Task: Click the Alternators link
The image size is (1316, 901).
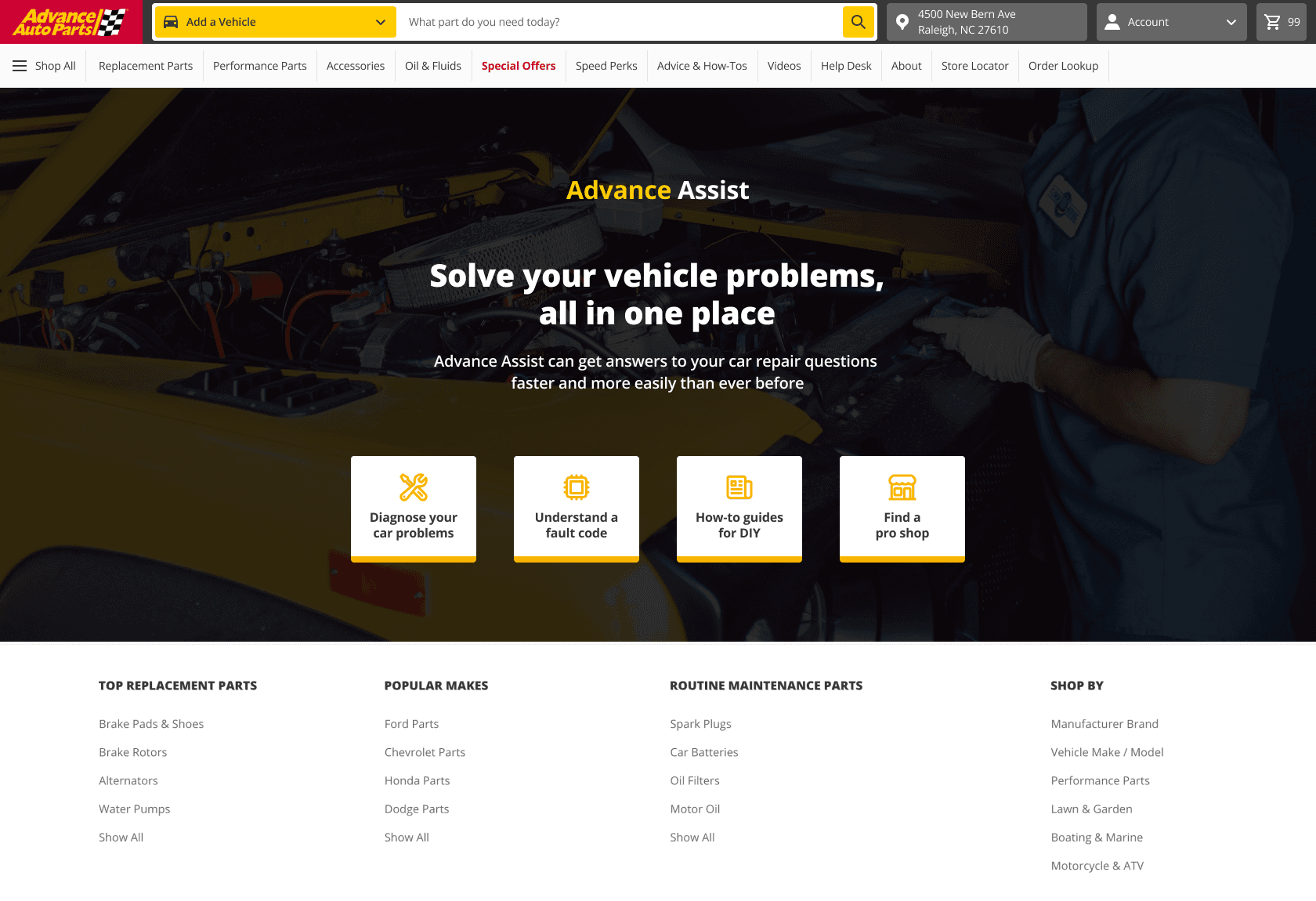Action: pyautogui.click(x=128, y=780)
